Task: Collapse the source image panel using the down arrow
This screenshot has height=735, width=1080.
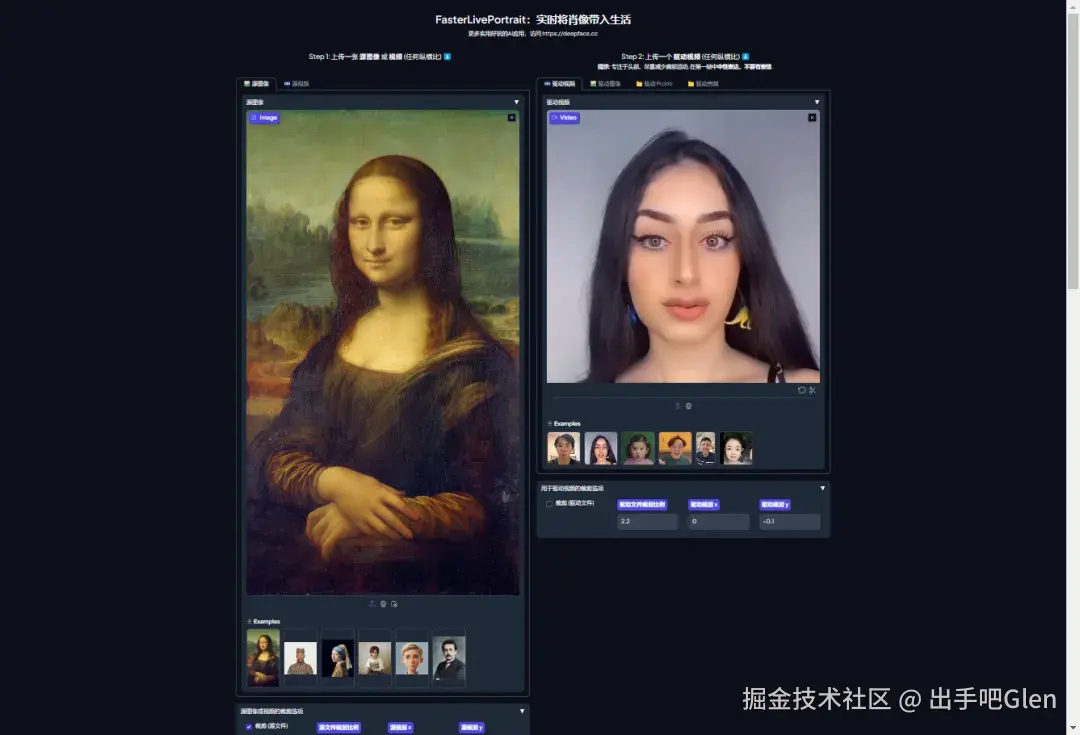Action: coord(517,101)
